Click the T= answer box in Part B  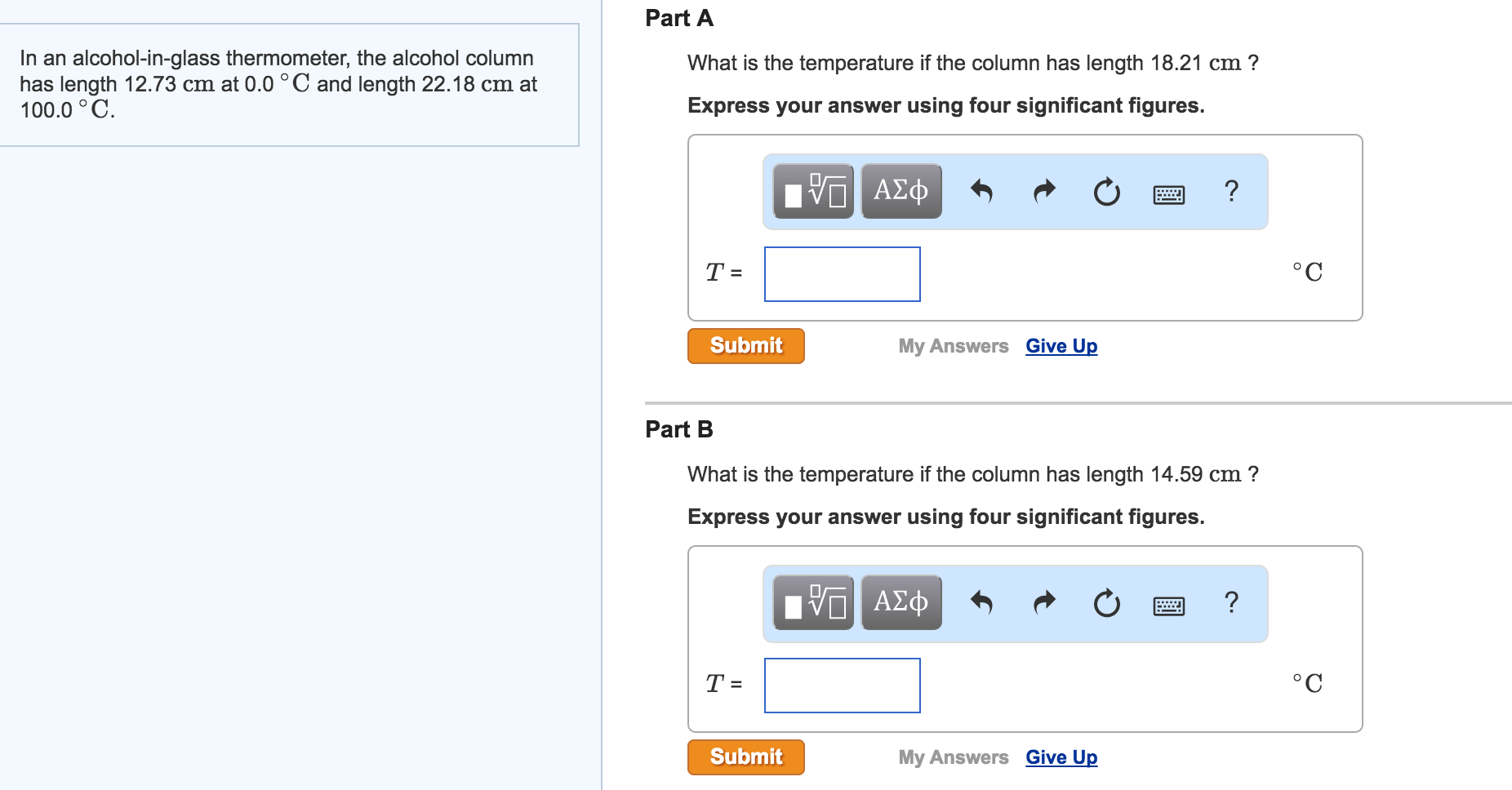[842, 685]
